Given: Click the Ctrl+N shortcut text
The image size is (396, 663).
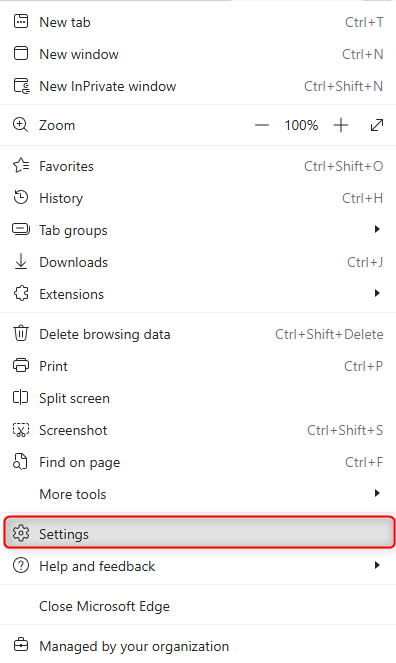Looking at the screenshot, I should point(363,54).
